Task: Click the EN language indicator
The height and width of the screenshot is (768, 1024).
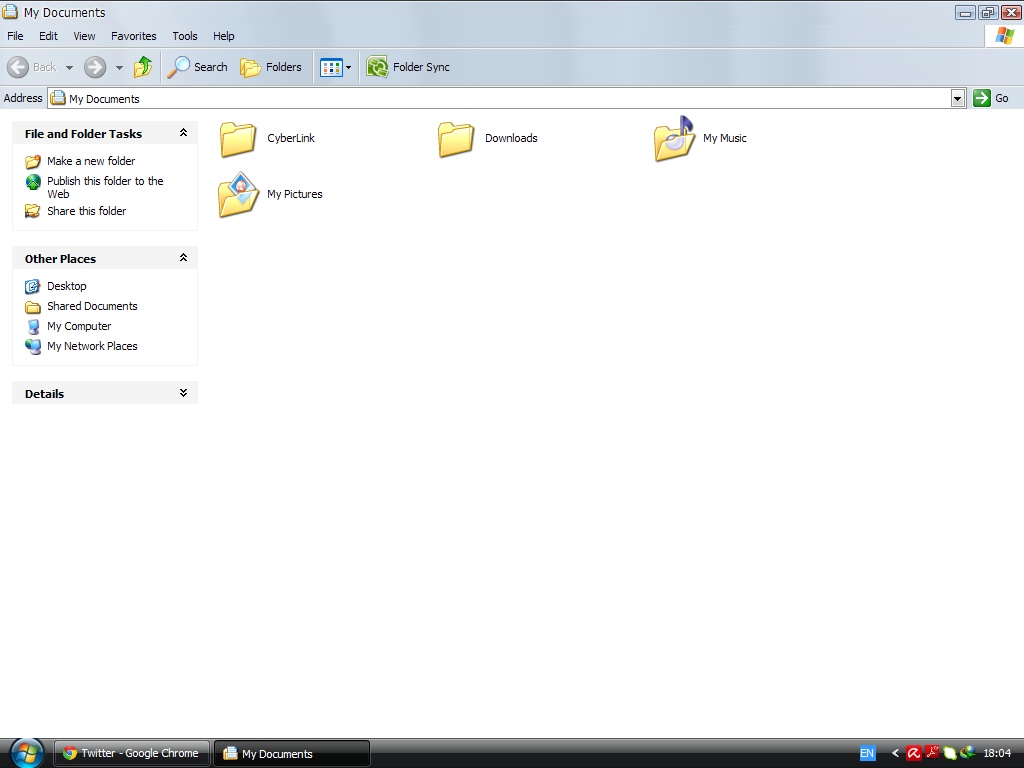Action: pyautogui.click(x=867, y=753)
